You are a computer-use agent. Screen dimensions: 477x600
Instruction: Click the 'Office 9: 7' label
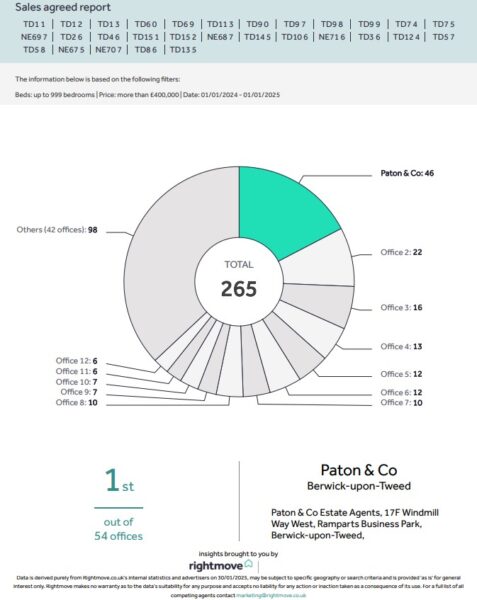click(x=79, y=392)
